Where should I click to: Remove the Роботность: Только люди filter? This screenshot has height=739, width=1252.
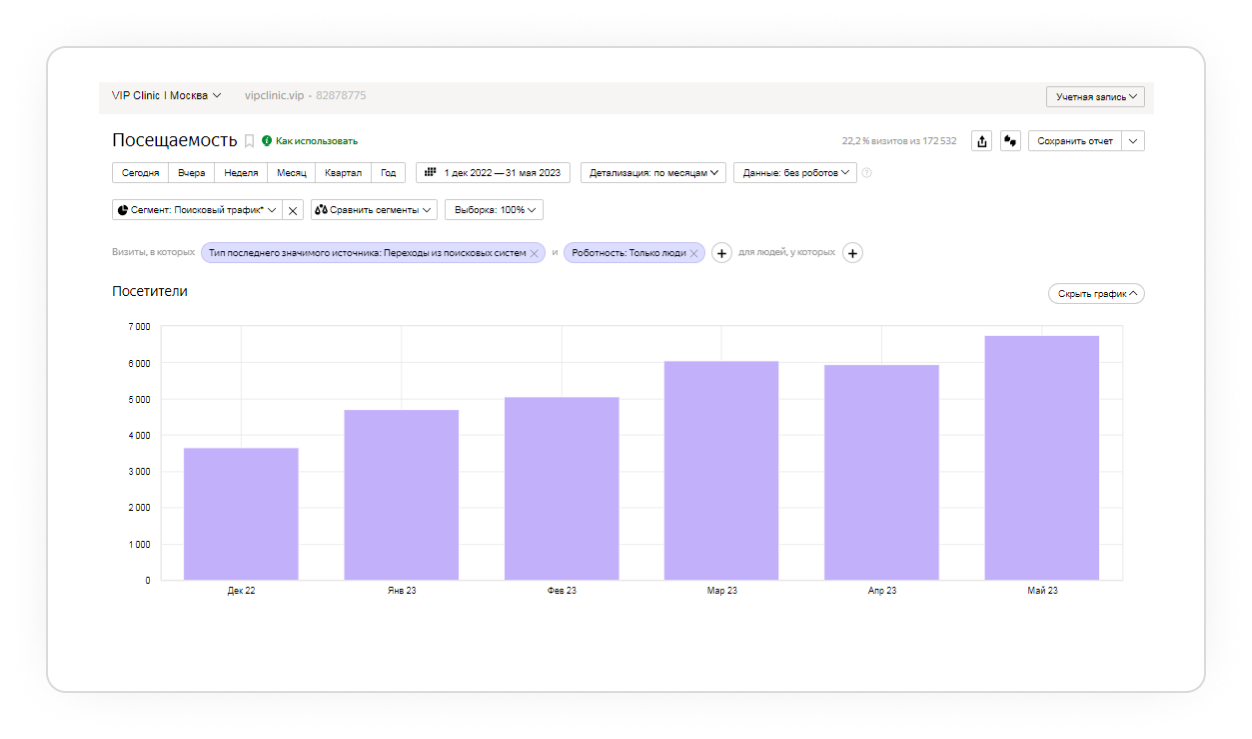(x=694, y=253)
